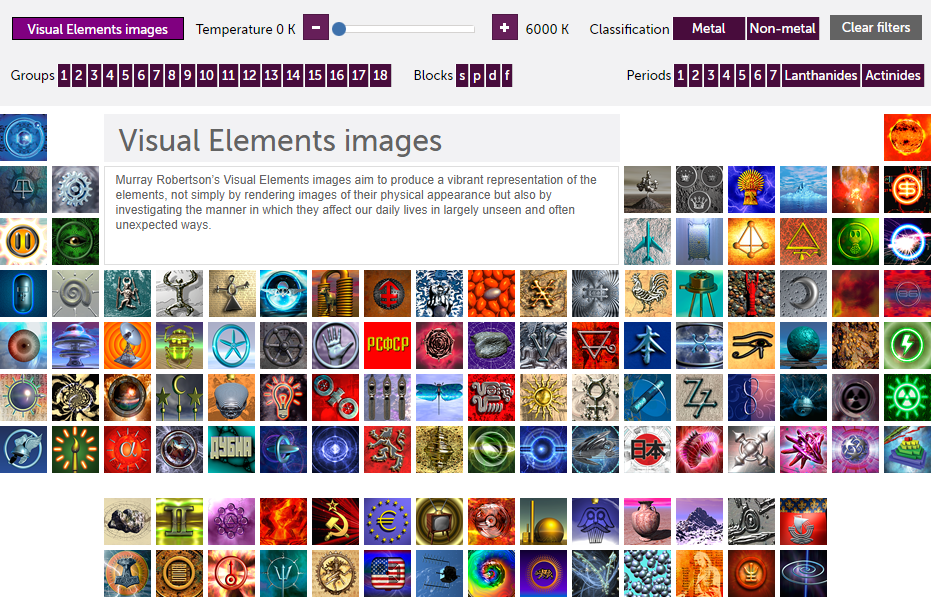
Task: Click the Visual Elements images heading
Action: (280, 141)
